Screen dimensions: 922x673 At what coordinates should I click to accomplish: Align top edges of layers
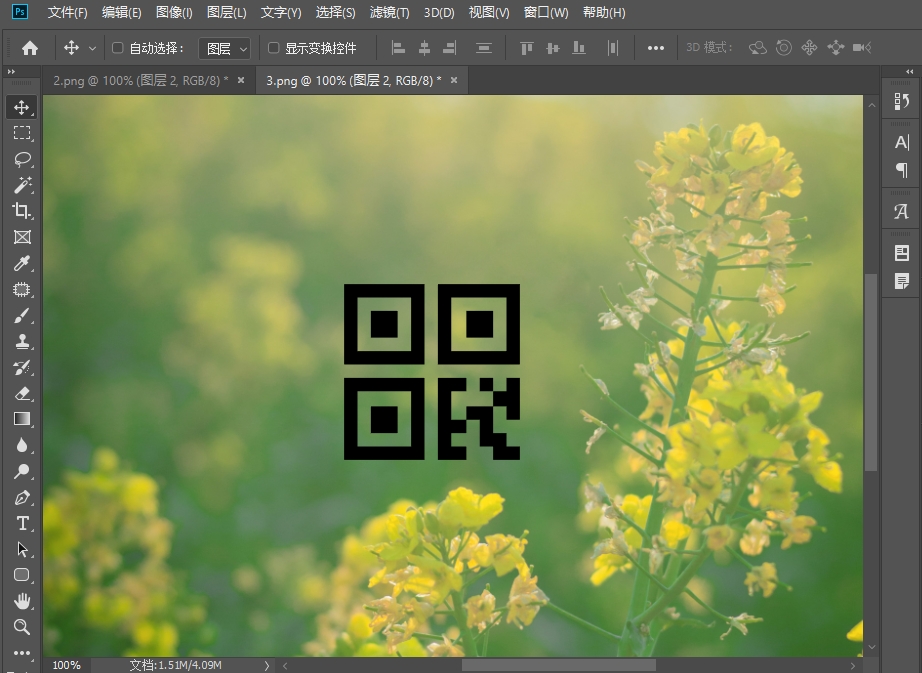[x=526, y=48]
